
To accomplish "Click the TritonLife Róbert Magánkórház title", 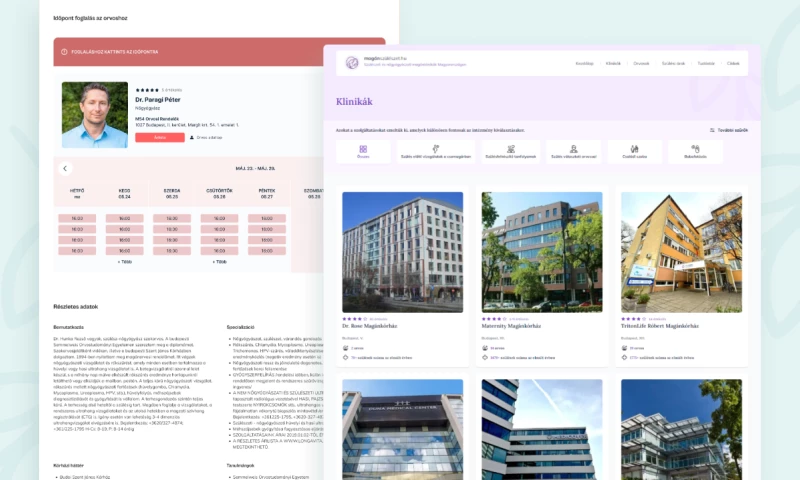I will (x=660, y=326).
